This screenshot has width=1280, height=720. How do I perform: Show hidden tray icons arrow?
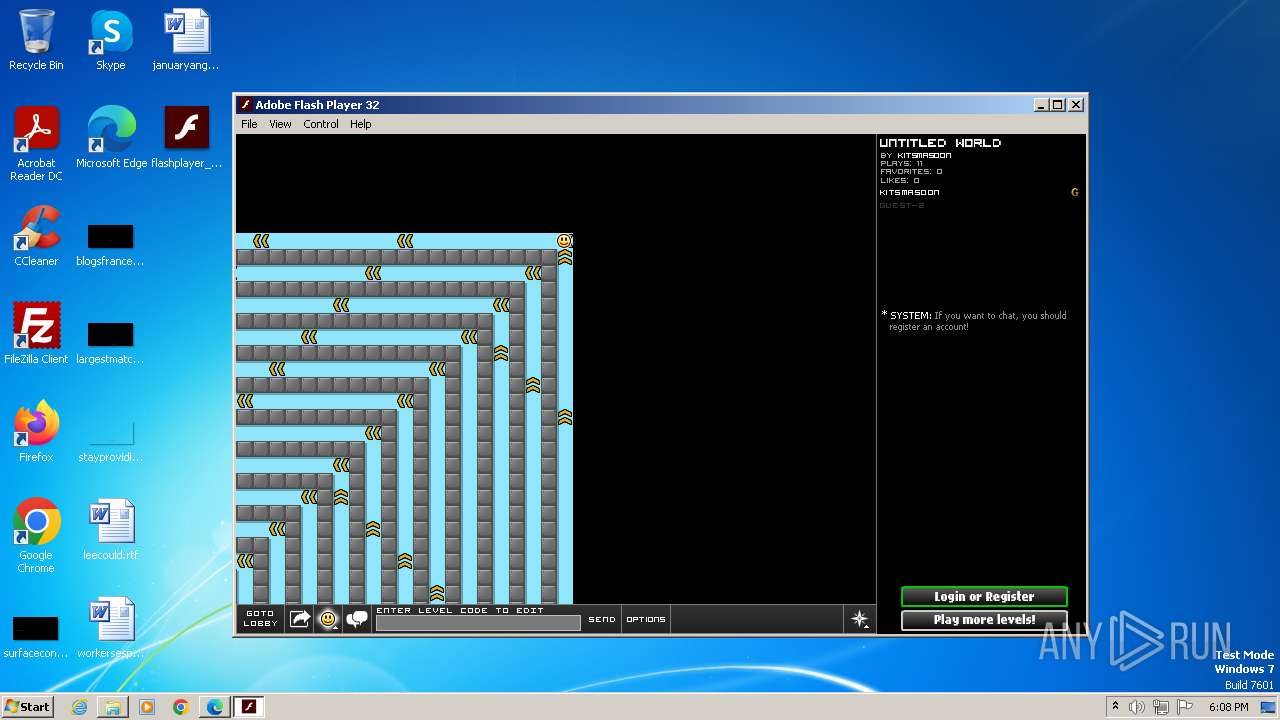(x=1115, y=707)
